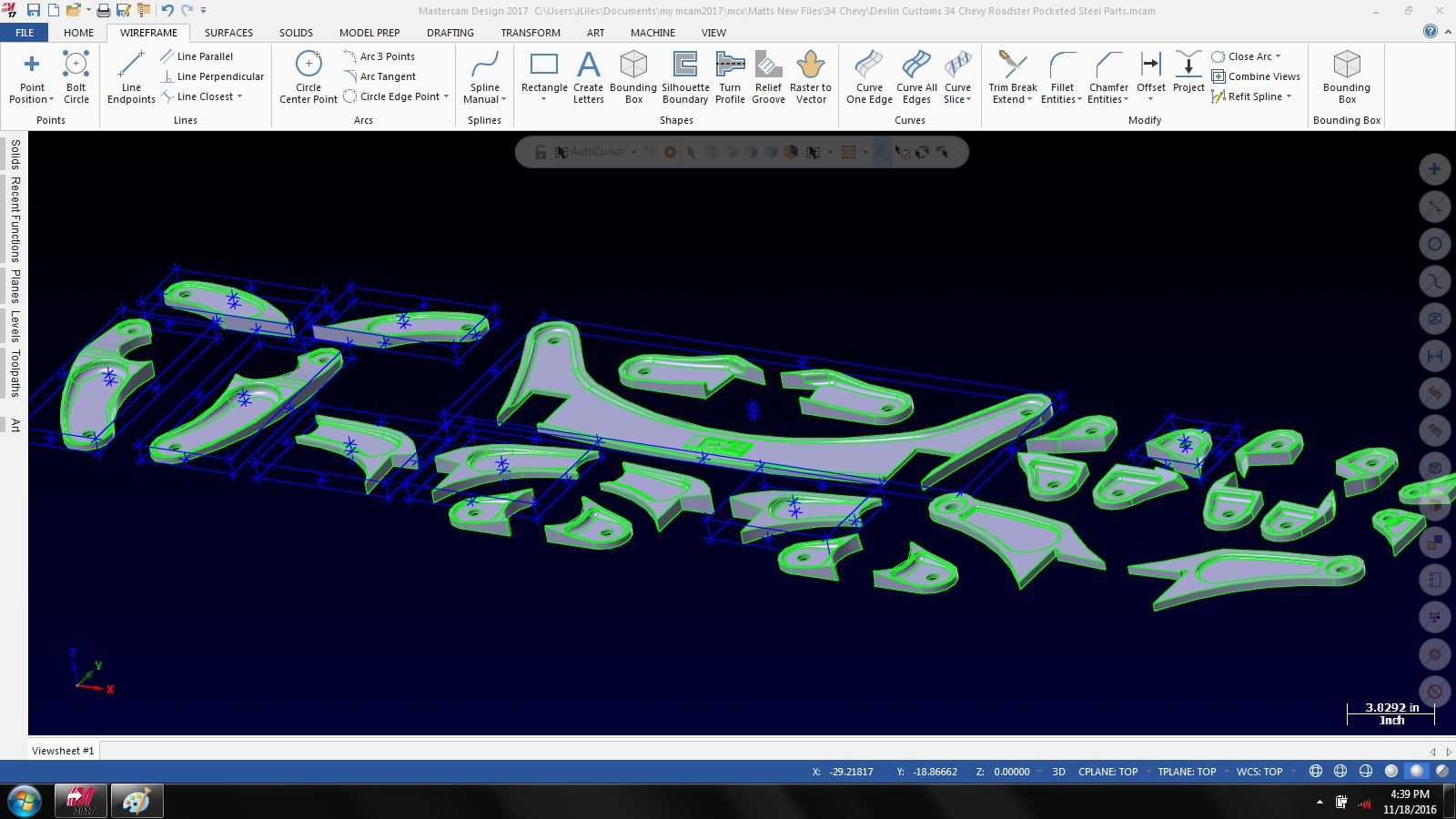Open the FILE menu

(25, 32)
